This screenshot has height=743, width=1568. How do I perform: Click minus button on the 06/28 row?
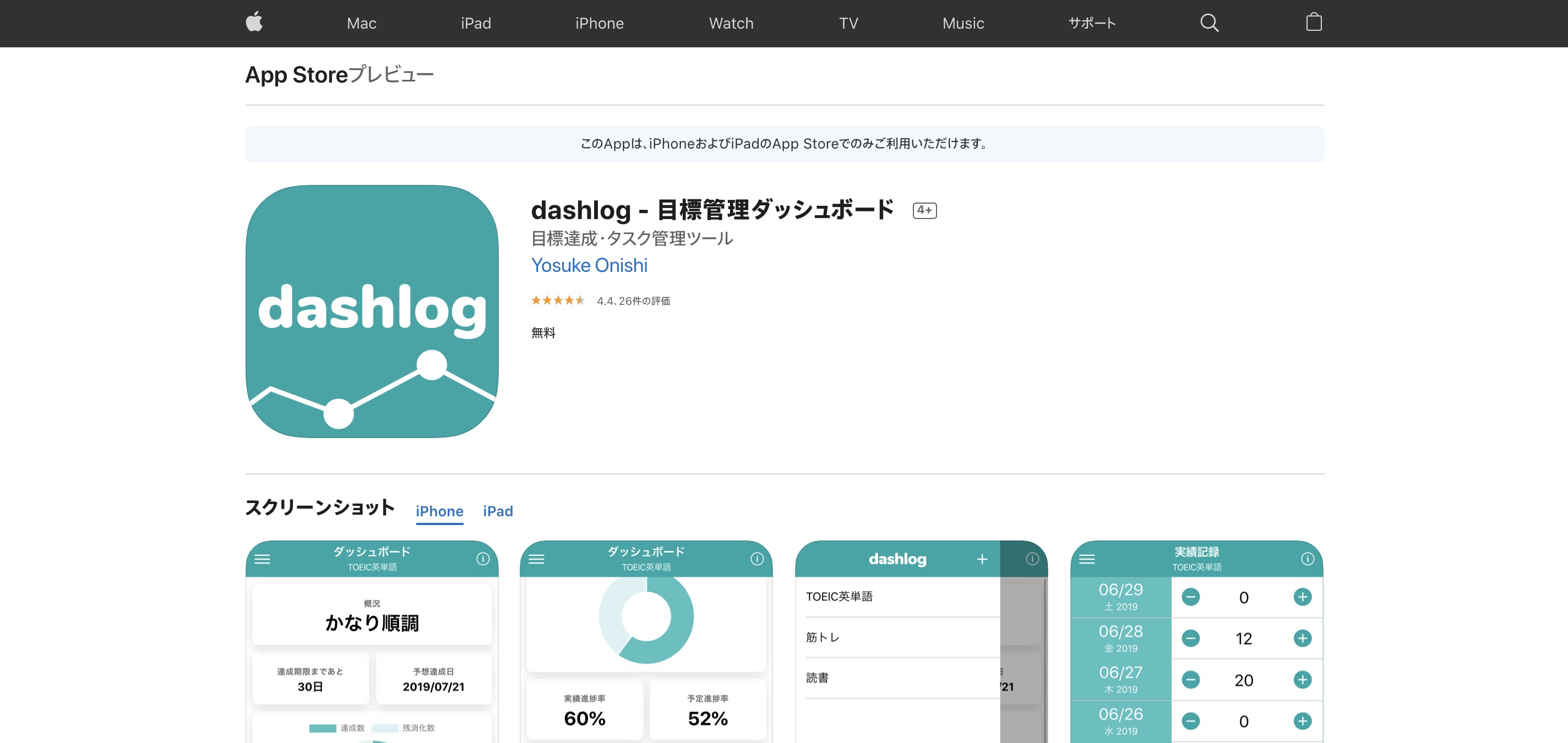tap(1190, 638)
